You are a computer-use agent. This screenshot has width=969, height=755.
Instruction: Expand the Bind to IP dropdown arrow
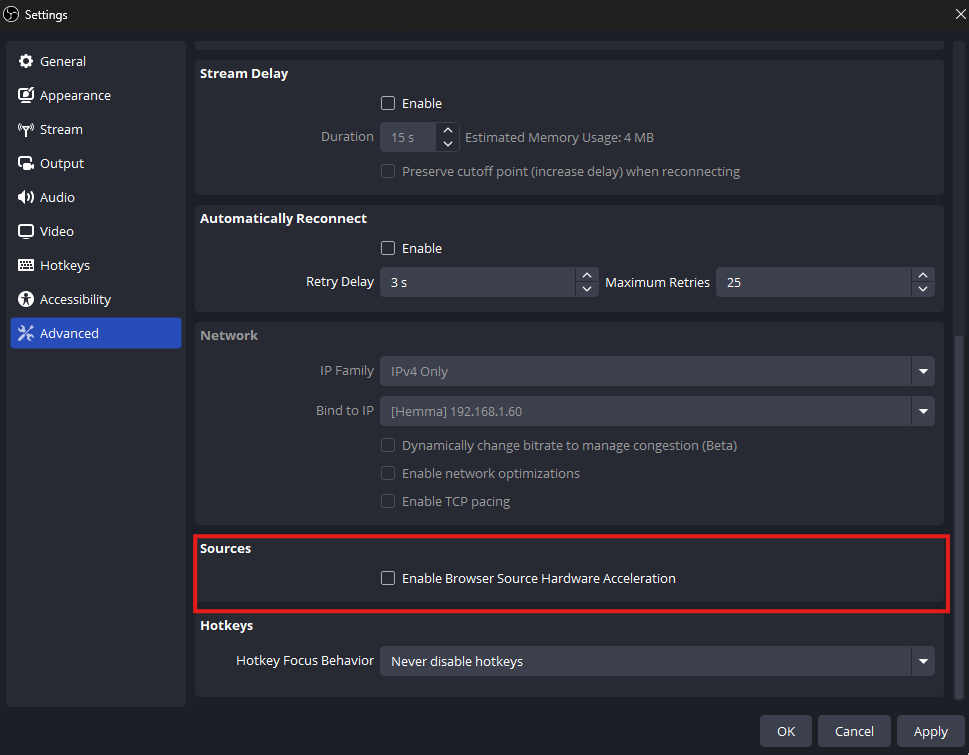[923, 411]
